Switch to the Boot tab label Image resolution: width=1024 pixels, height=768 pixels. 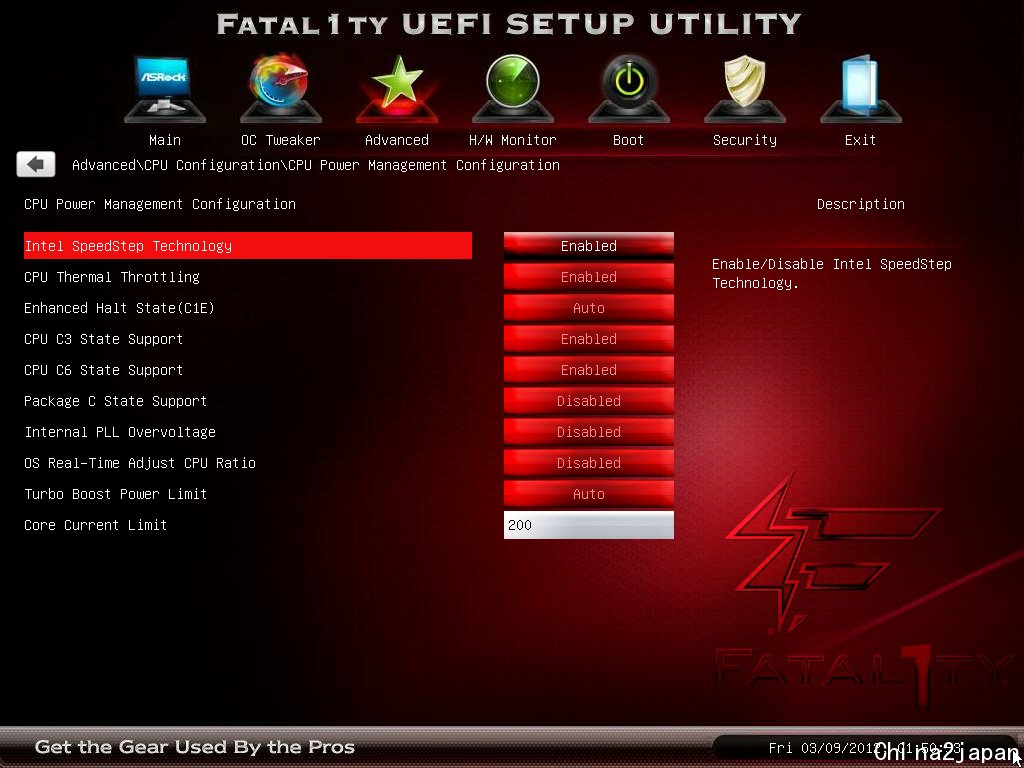[x=628, y=140]
